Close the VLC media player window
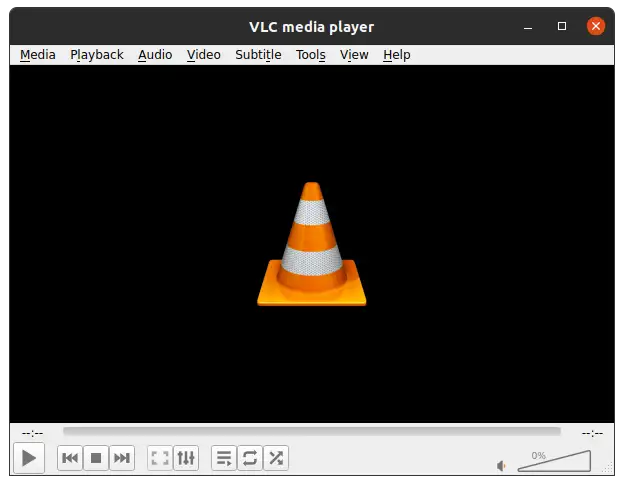Viewport: 624px width, 485px height. 596,26
